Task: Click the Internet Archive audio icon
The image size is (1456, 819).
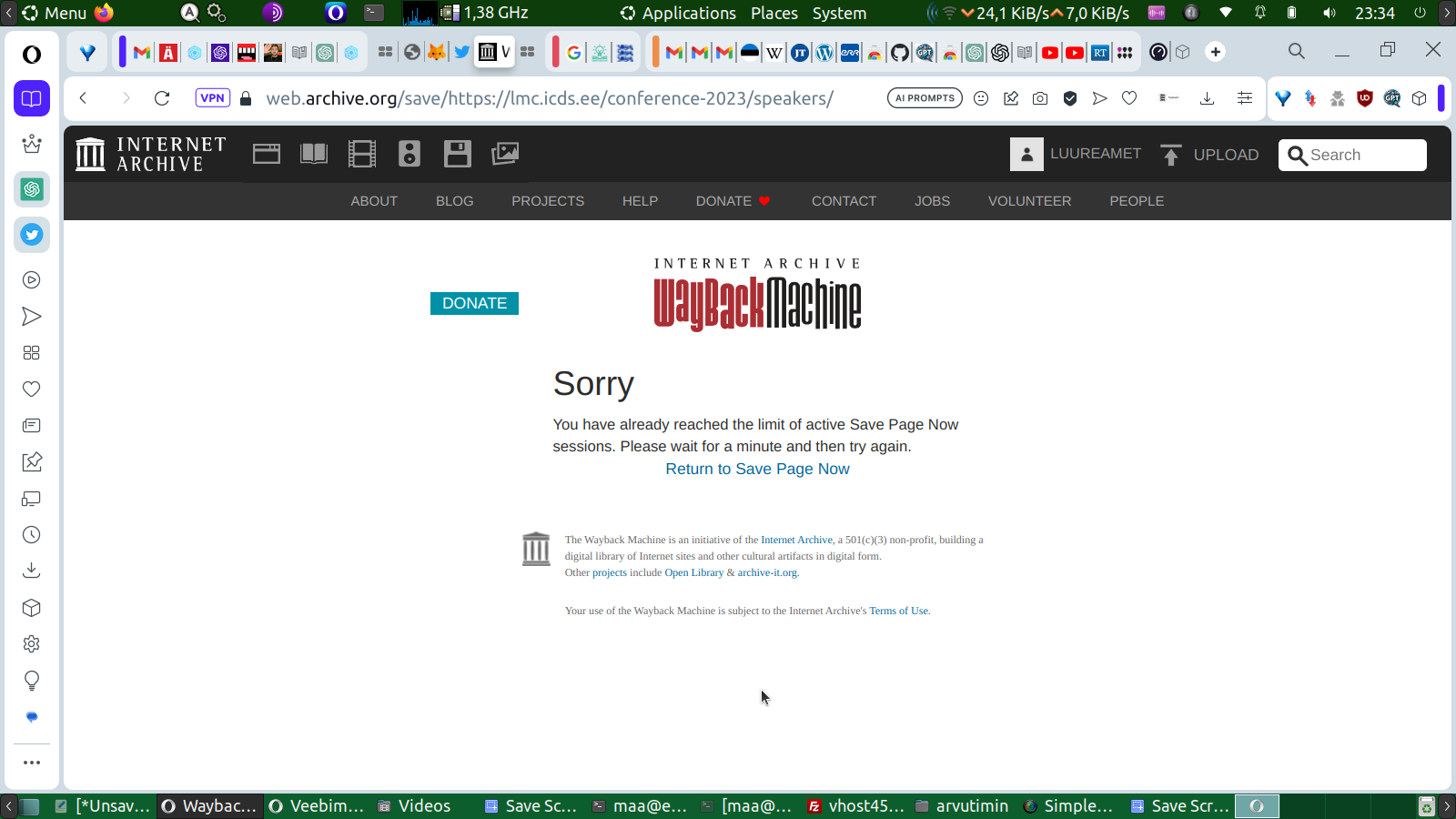Action: point(409,154)
